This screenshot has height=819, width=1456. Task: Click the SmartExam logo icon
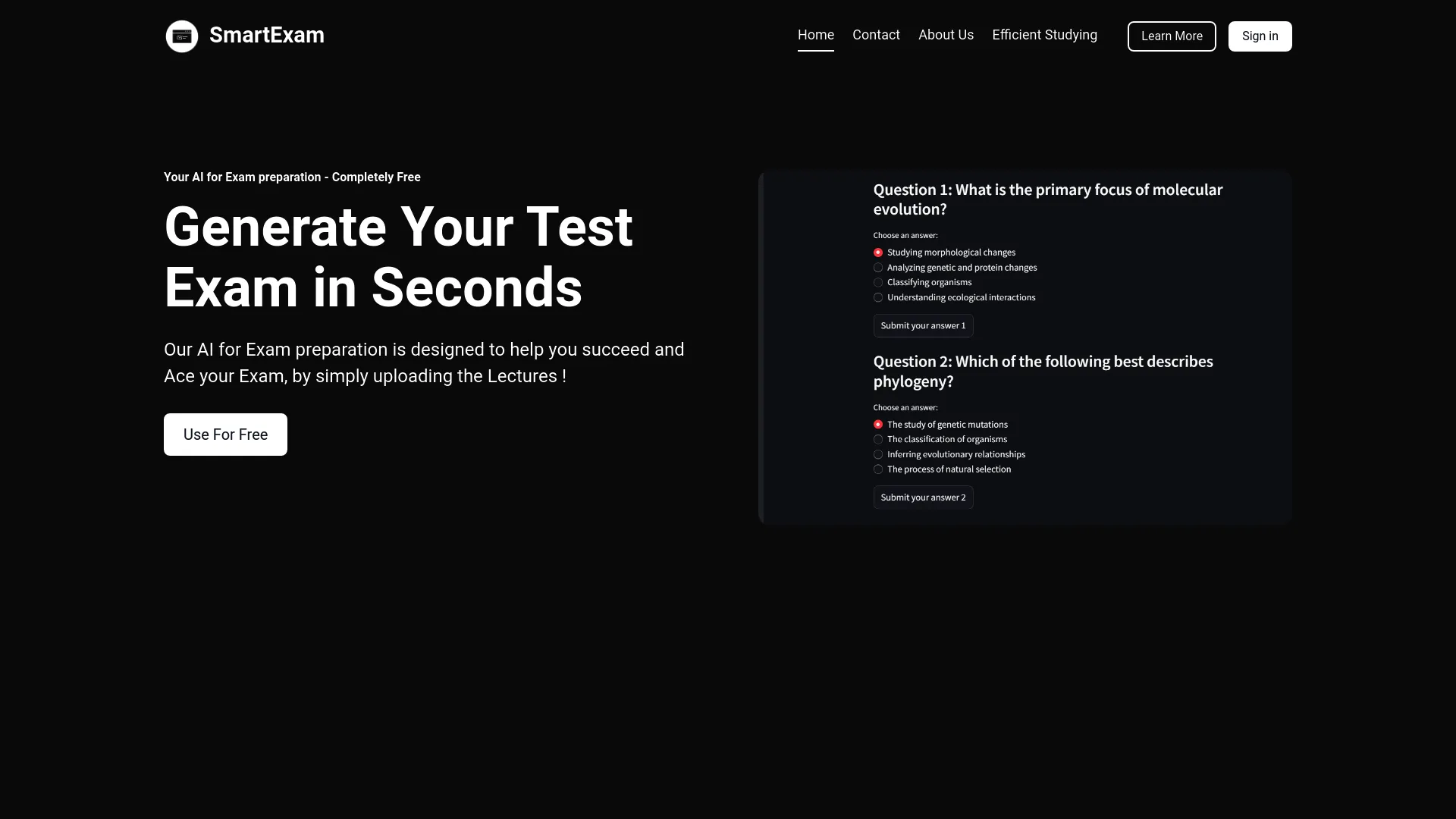tap(181, 35)
